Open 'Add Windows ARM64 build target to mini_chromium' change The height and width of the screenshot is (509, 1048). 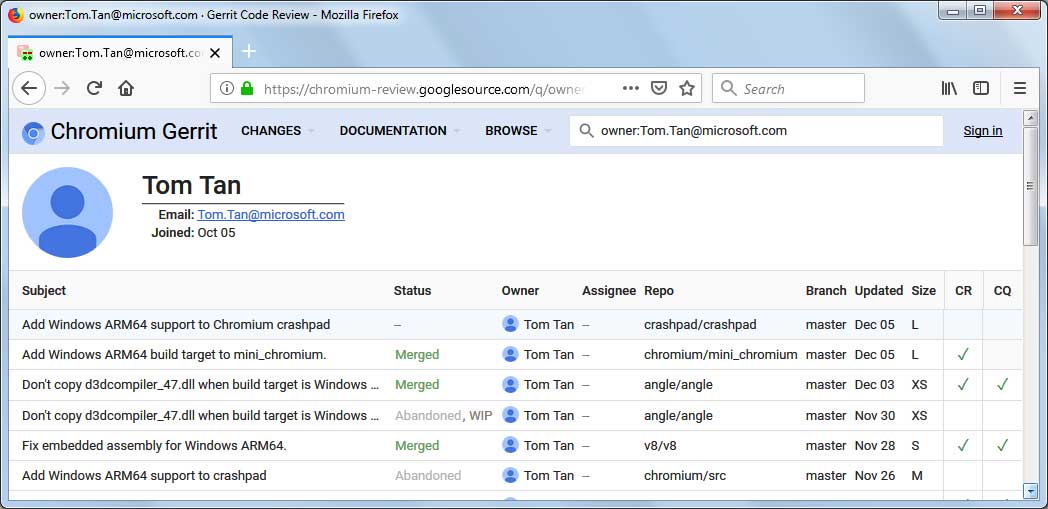pyautogui.click(x=174, y=355)
